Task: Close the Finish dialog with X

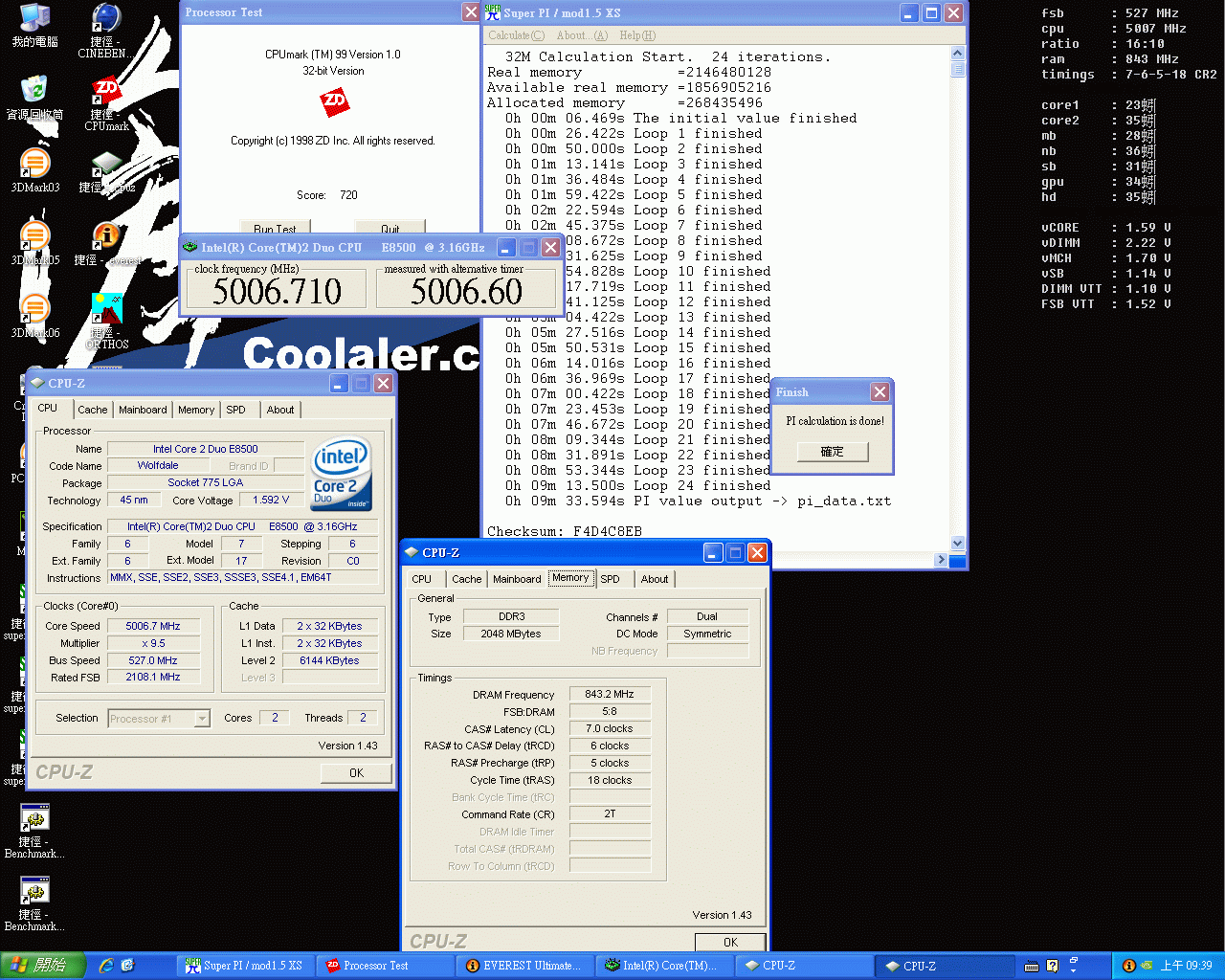Action: click(880, 392)
